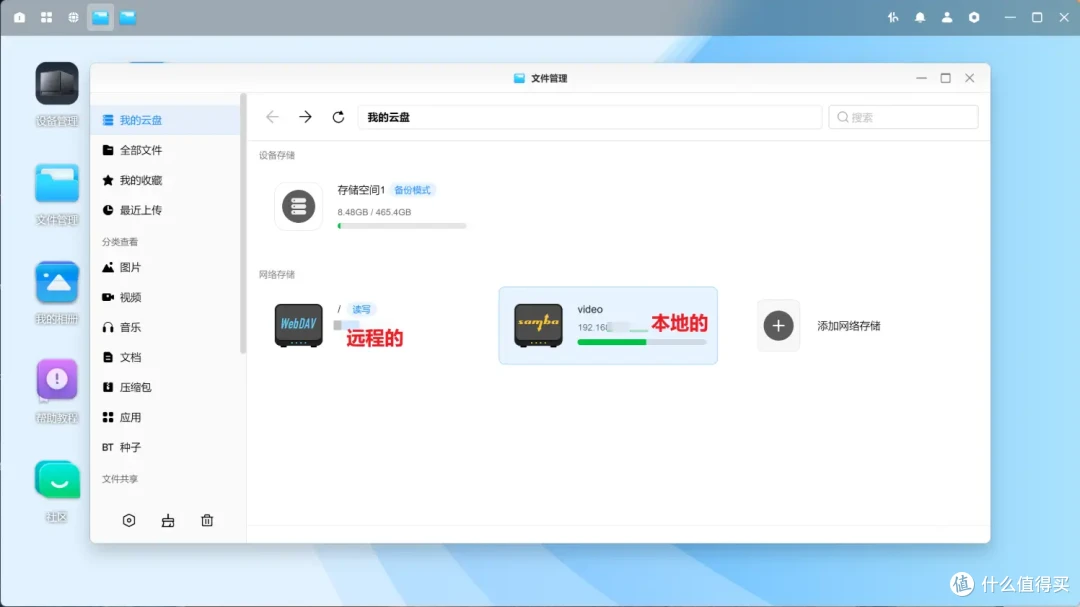Open the user account icon
This screenshot has height=607, width=1080.
[x=947, y=17]
